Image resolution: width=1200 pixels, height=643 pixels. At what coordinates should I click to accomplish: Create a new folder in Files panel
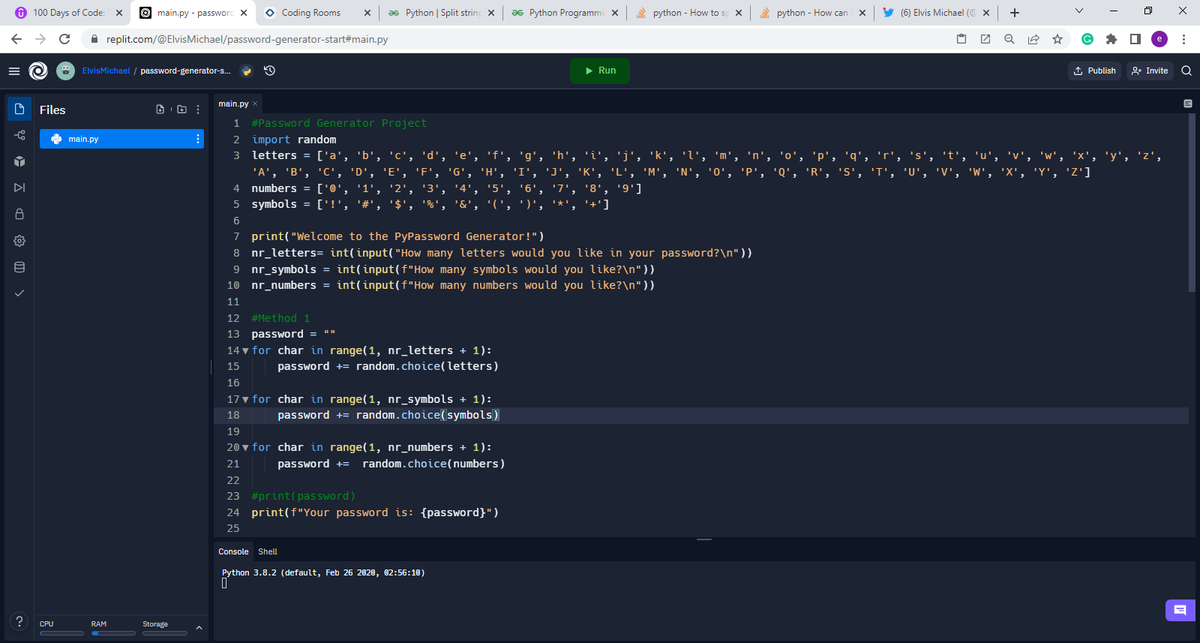pos(181,109)
